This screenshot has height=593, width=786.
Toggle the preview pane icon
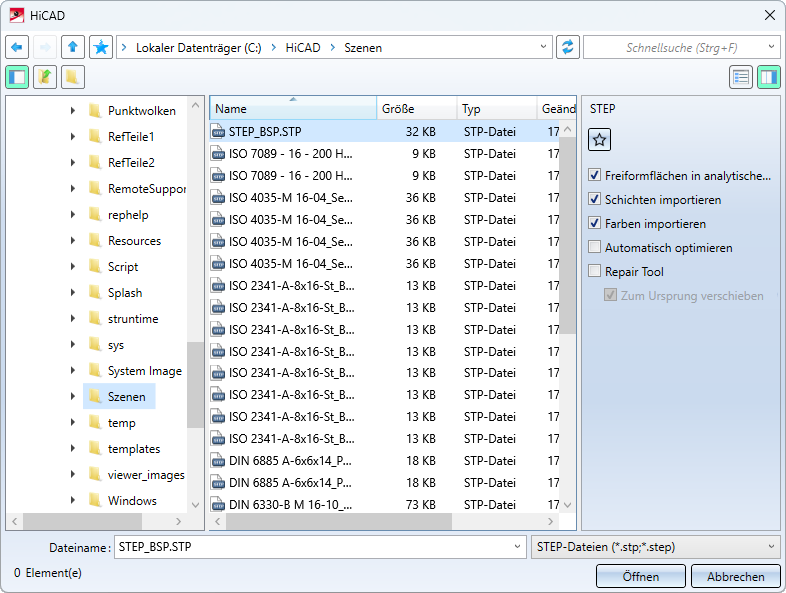pos(768,77)
